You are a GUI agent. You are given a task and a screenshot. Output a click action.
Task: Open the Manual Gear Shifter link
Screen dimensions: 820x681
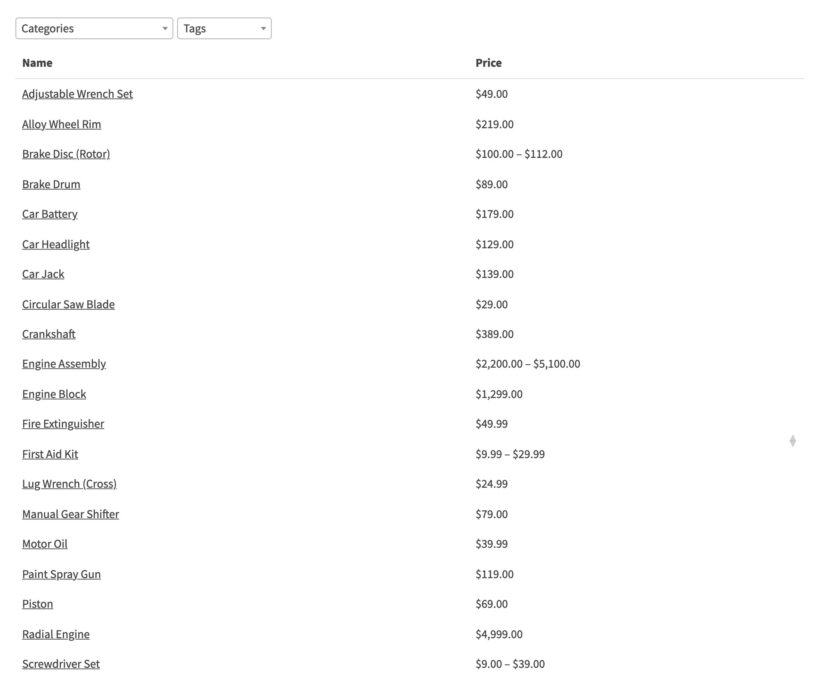pos(71,515)
